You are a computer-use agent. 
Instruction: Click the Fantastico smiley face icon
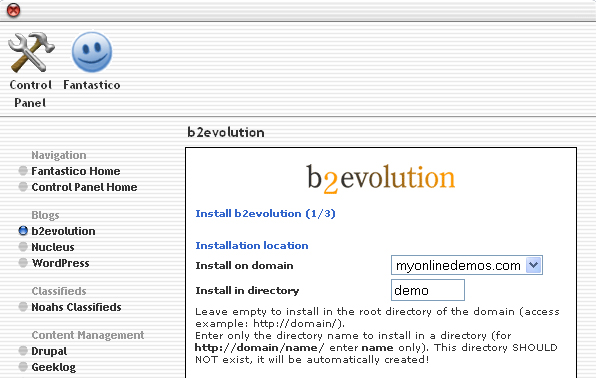pyautogui.click(x=92, y=52)
